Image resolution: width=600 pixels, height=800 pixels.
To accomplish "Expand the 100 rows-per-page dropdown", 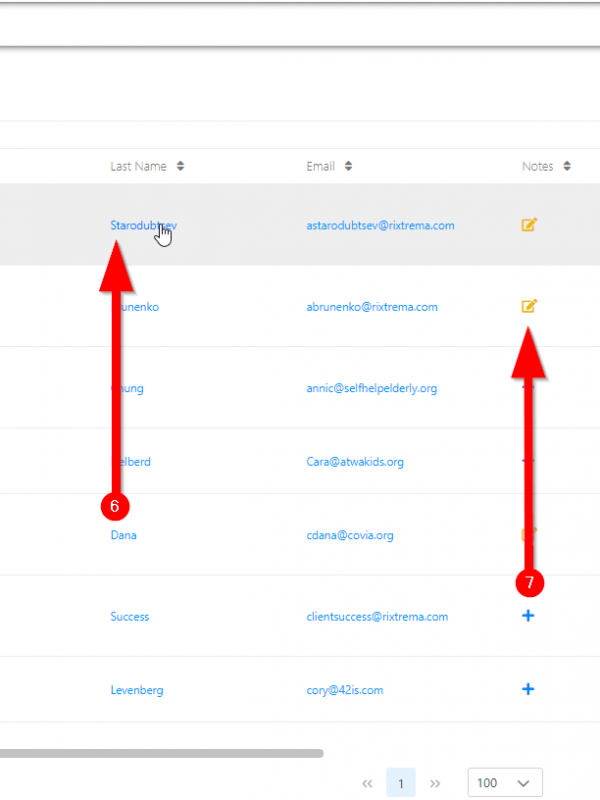I will pyautogui.click(x=505, y=783).
